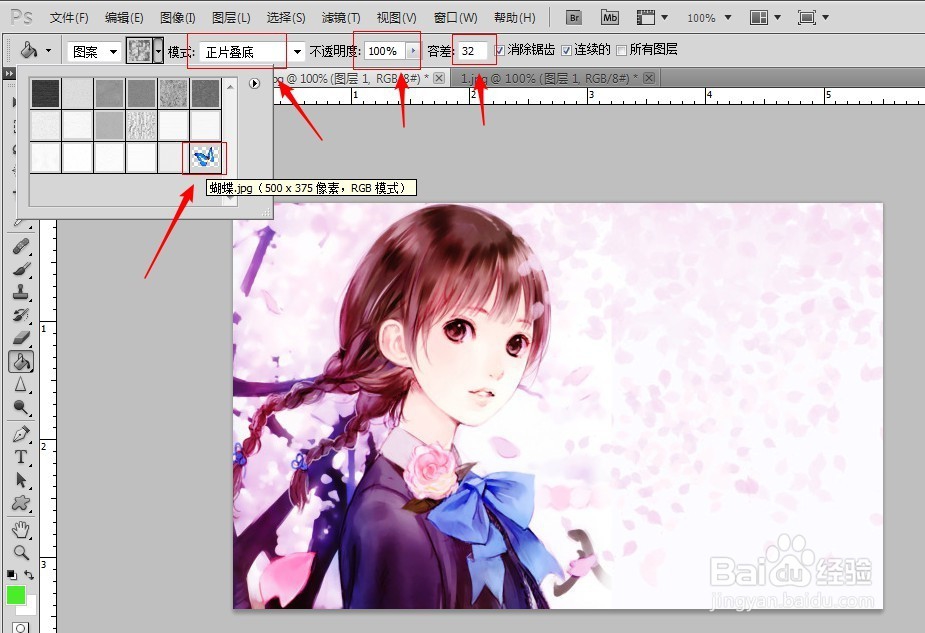This screenshot has height=633, width=925.
Task: Select the Clone Stamp tool
Action: point(21,291)
